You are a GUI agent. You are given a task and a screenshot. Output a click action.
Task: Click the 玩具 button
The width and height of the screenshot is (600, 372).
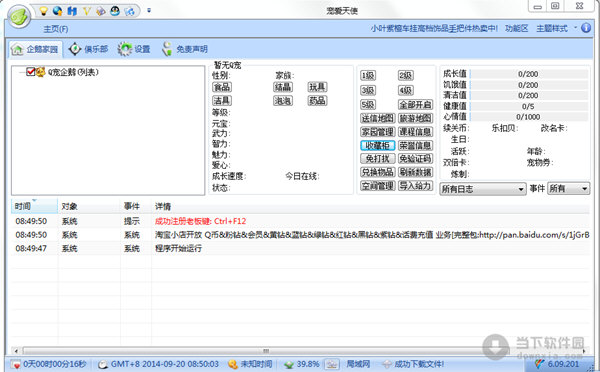[317, 87]
